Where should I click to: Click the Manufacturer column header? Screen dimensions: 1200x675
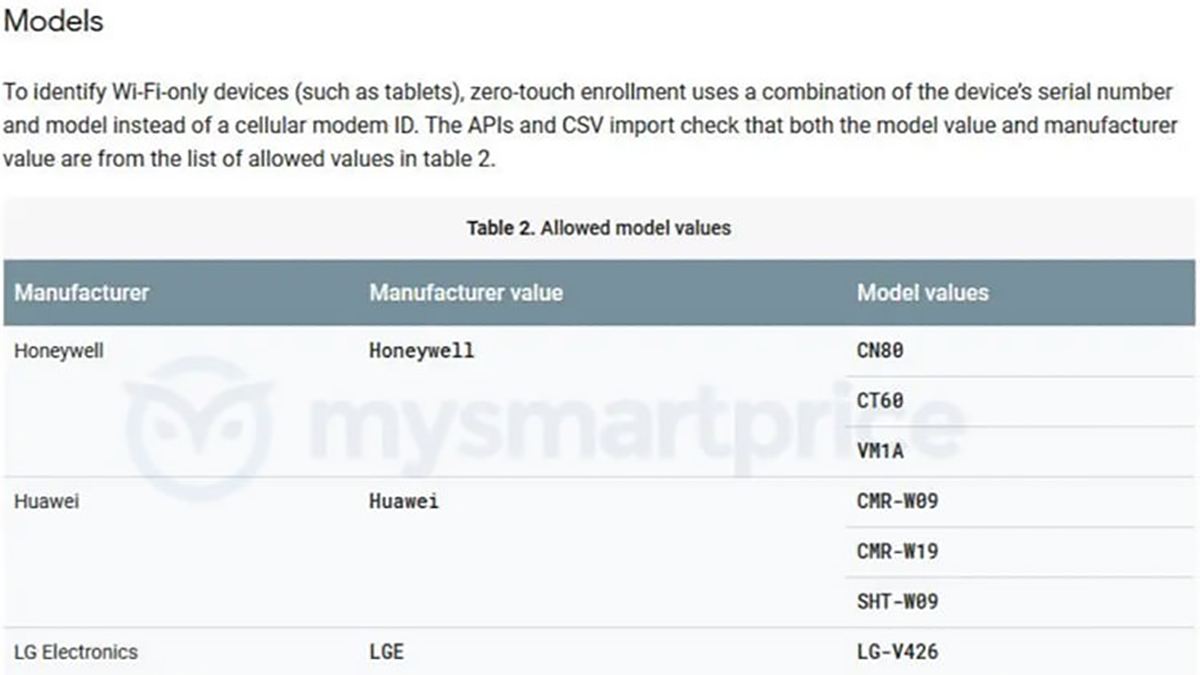point(81,293)
